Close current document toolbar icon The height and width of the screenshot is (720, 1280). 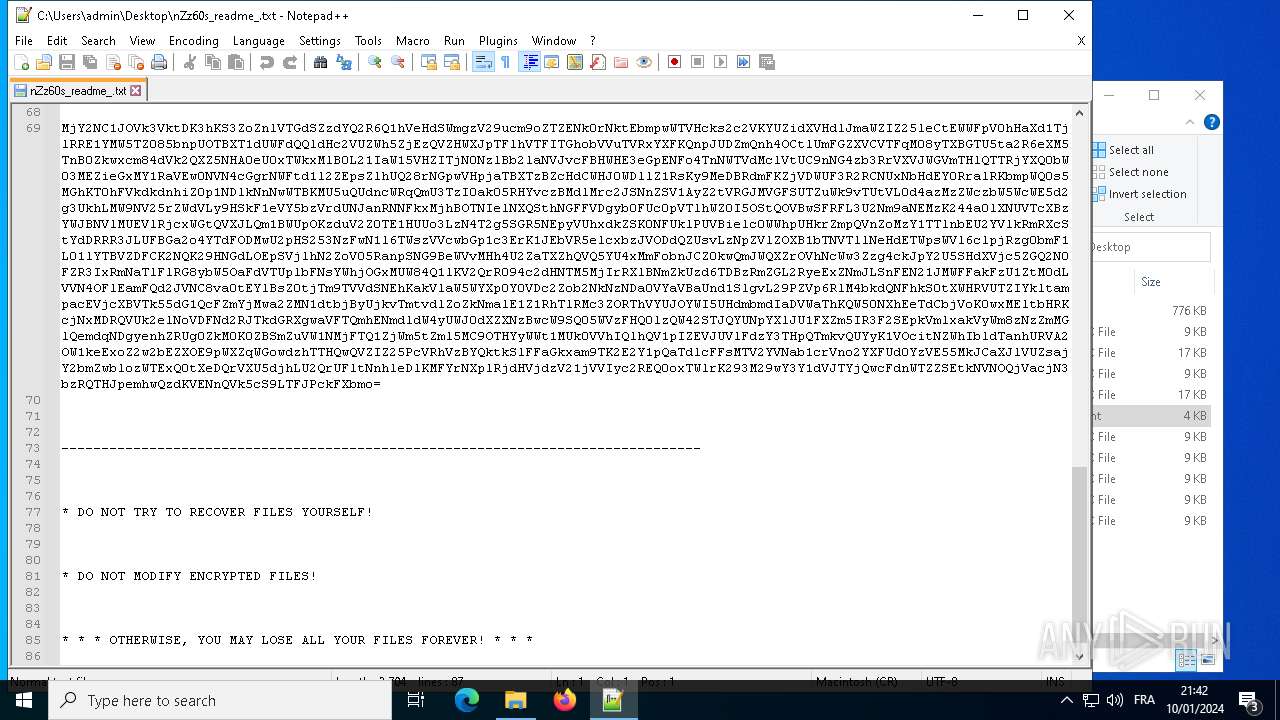[113, 62]
